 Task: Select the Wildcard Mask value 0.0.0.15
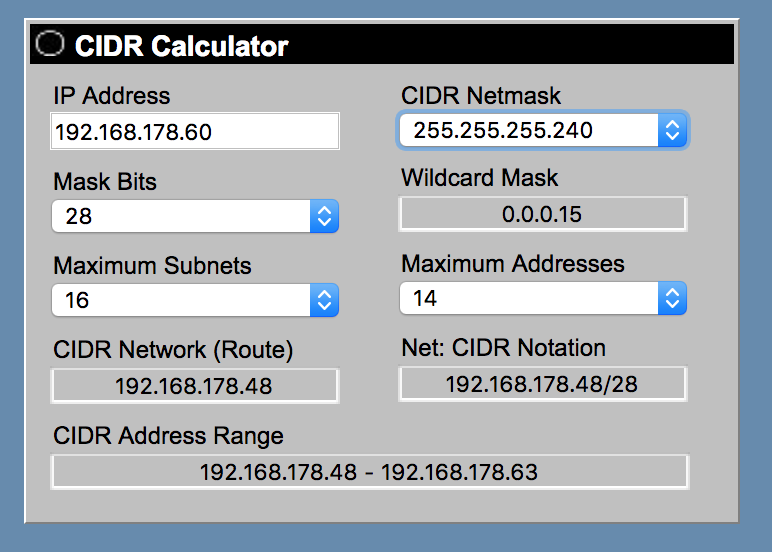[x=543, y=214]
